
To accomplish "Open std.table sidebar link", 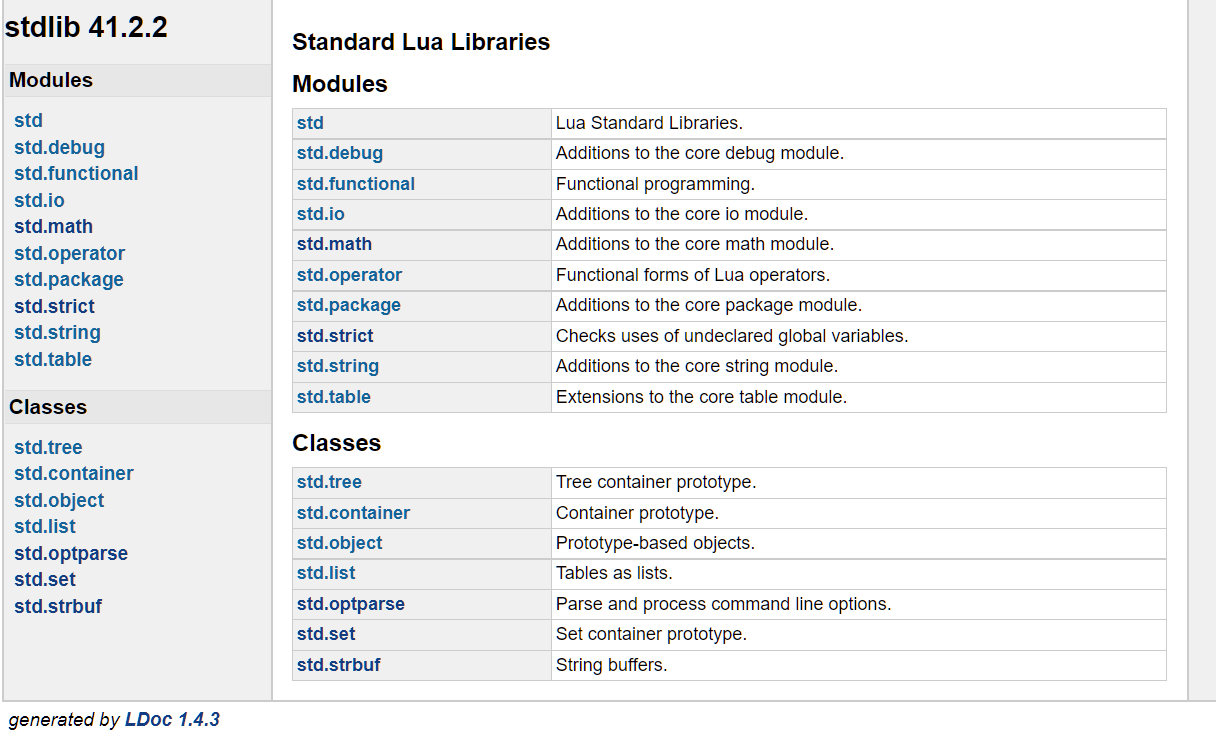I will pyautogui.click(x=53, y=359).
